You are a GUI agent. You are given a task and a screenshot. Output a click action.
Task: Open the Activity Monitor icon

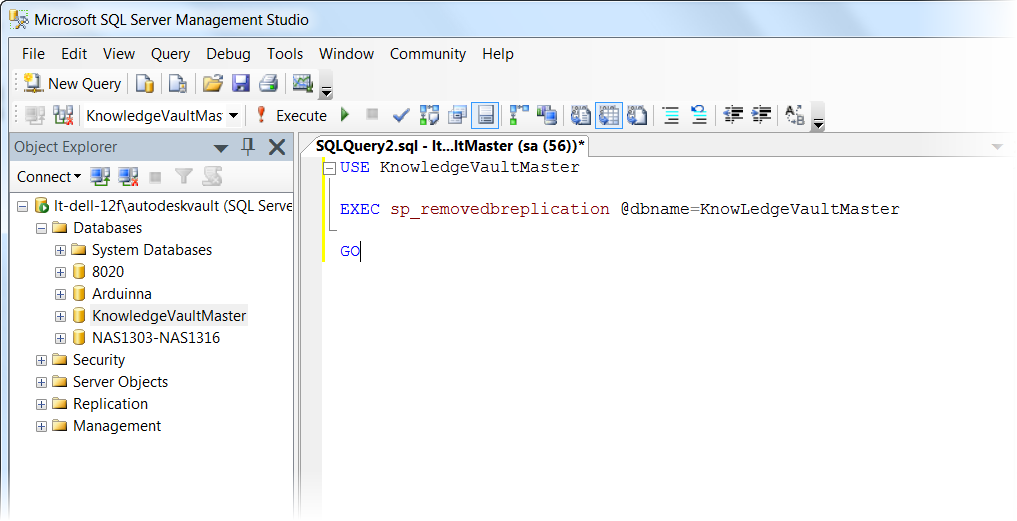[303, 84]
